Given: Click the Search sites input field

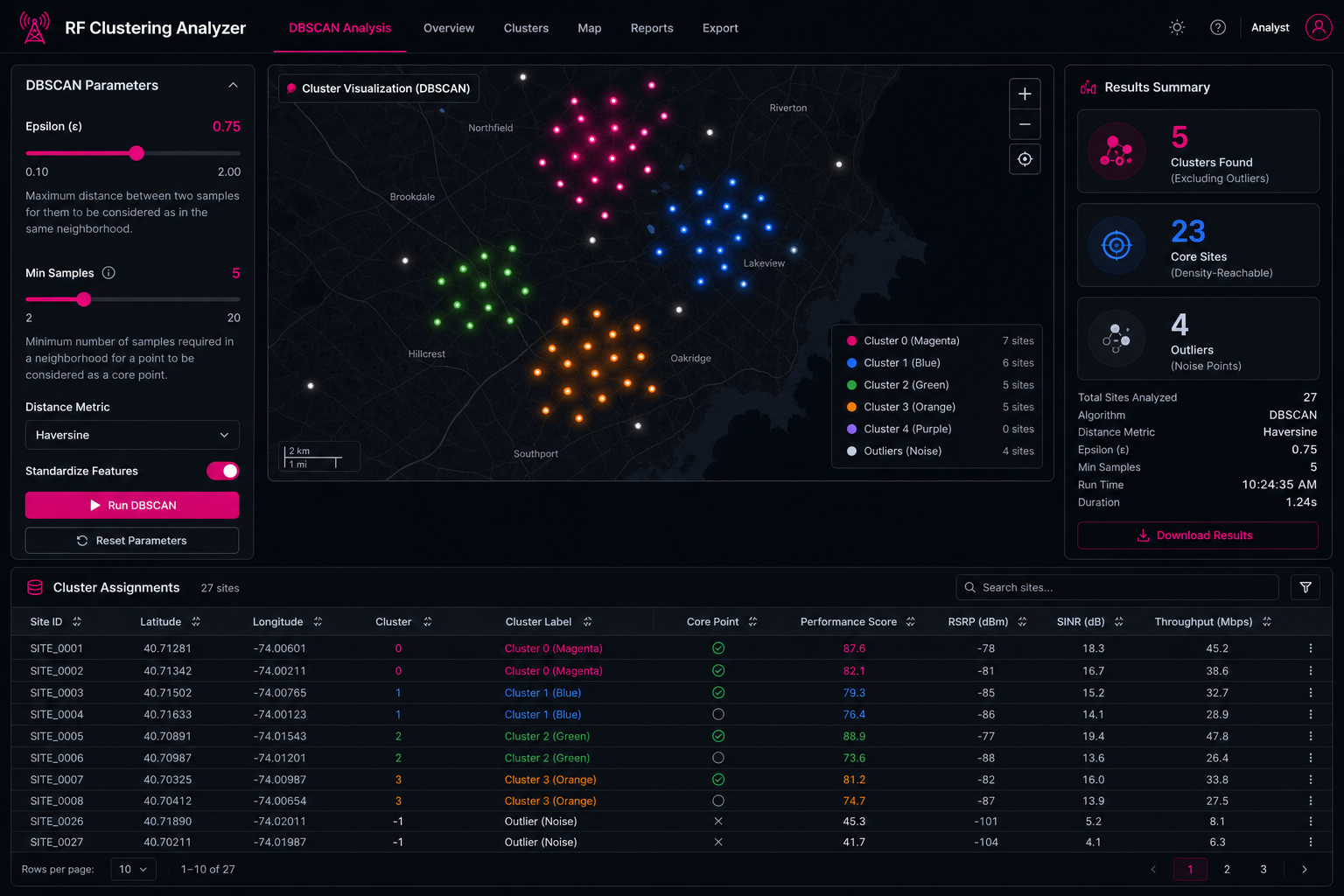Looking at the screenshot, I should (1117, 587).
